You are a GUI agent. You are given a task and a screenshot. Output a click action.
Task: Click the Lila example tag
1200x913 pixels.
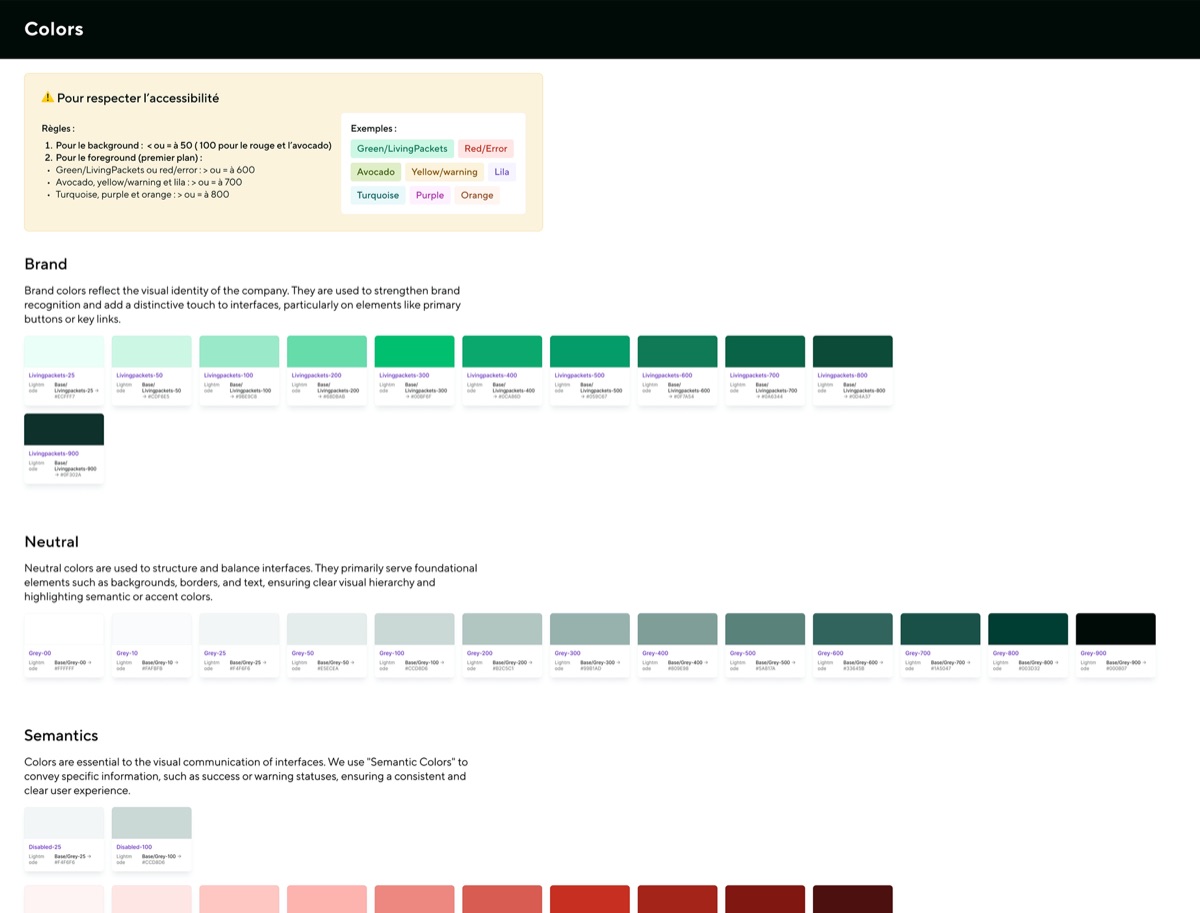502,172
